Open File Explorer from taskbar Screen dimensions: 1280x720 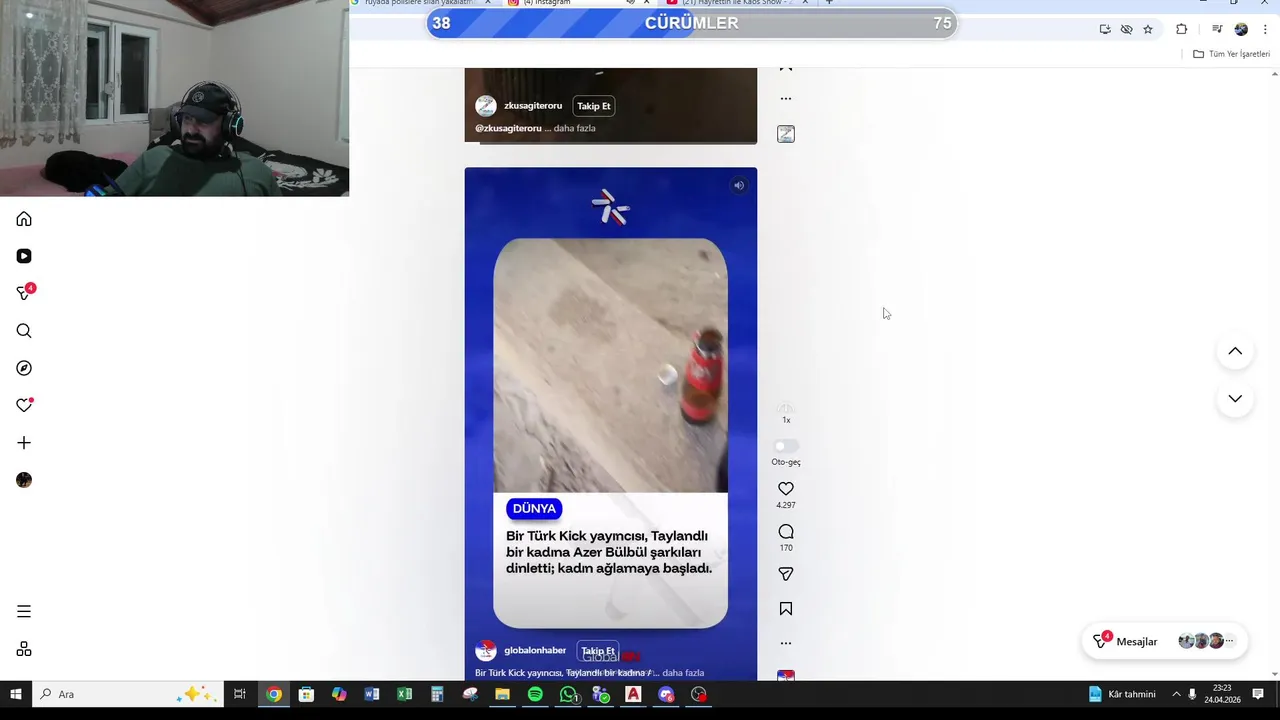coord(502,694)
